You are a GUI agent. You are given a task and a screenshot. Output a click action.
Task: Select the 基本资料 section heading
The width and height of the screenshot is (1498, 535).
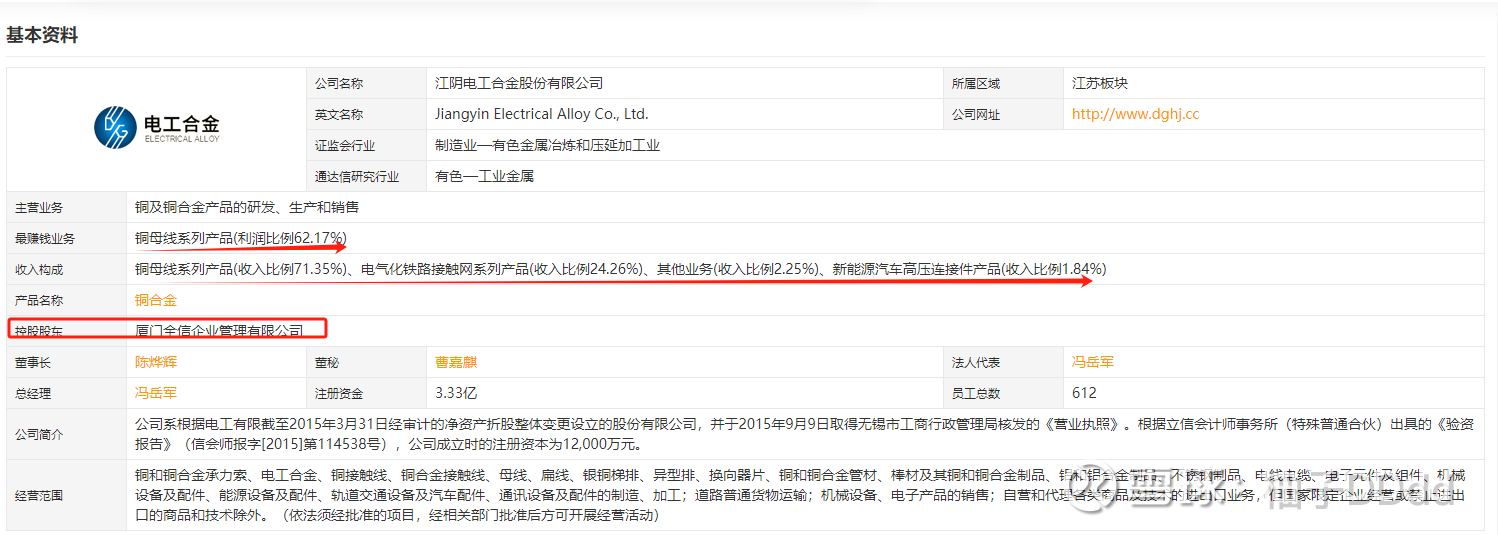pyautogui.click(x=42, y=35)
